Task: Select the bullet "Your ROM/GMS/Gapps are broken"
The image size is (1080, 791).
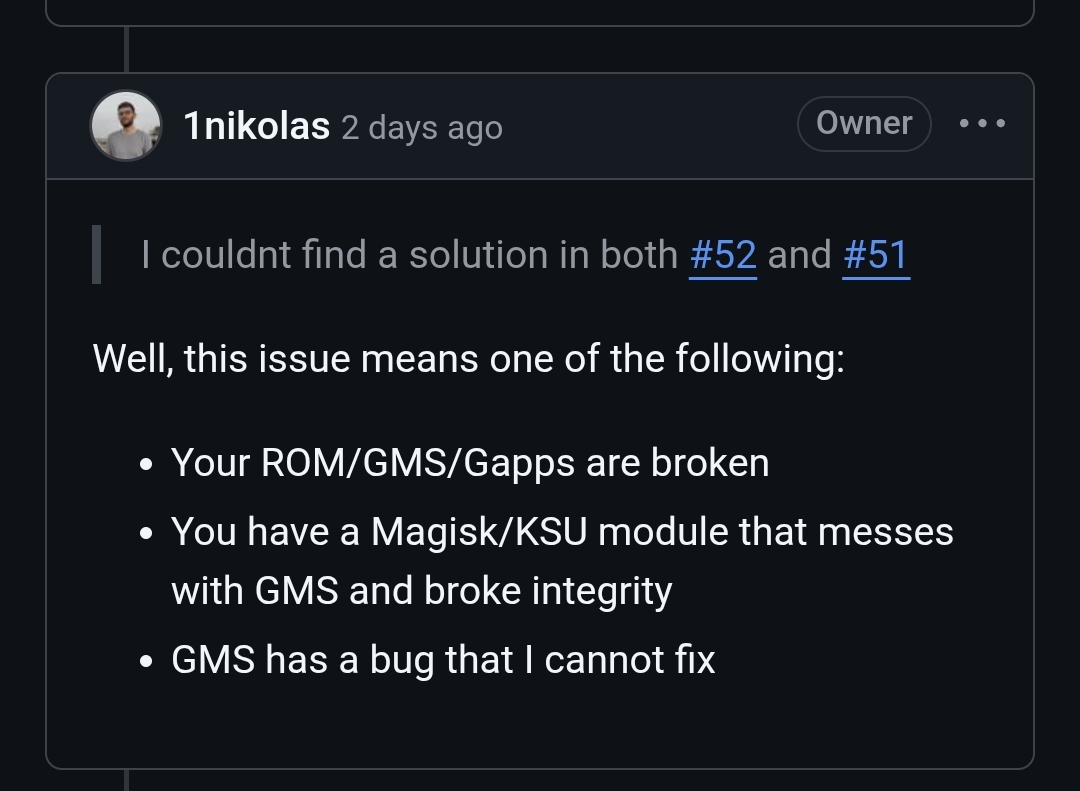Action: [470, 462]
